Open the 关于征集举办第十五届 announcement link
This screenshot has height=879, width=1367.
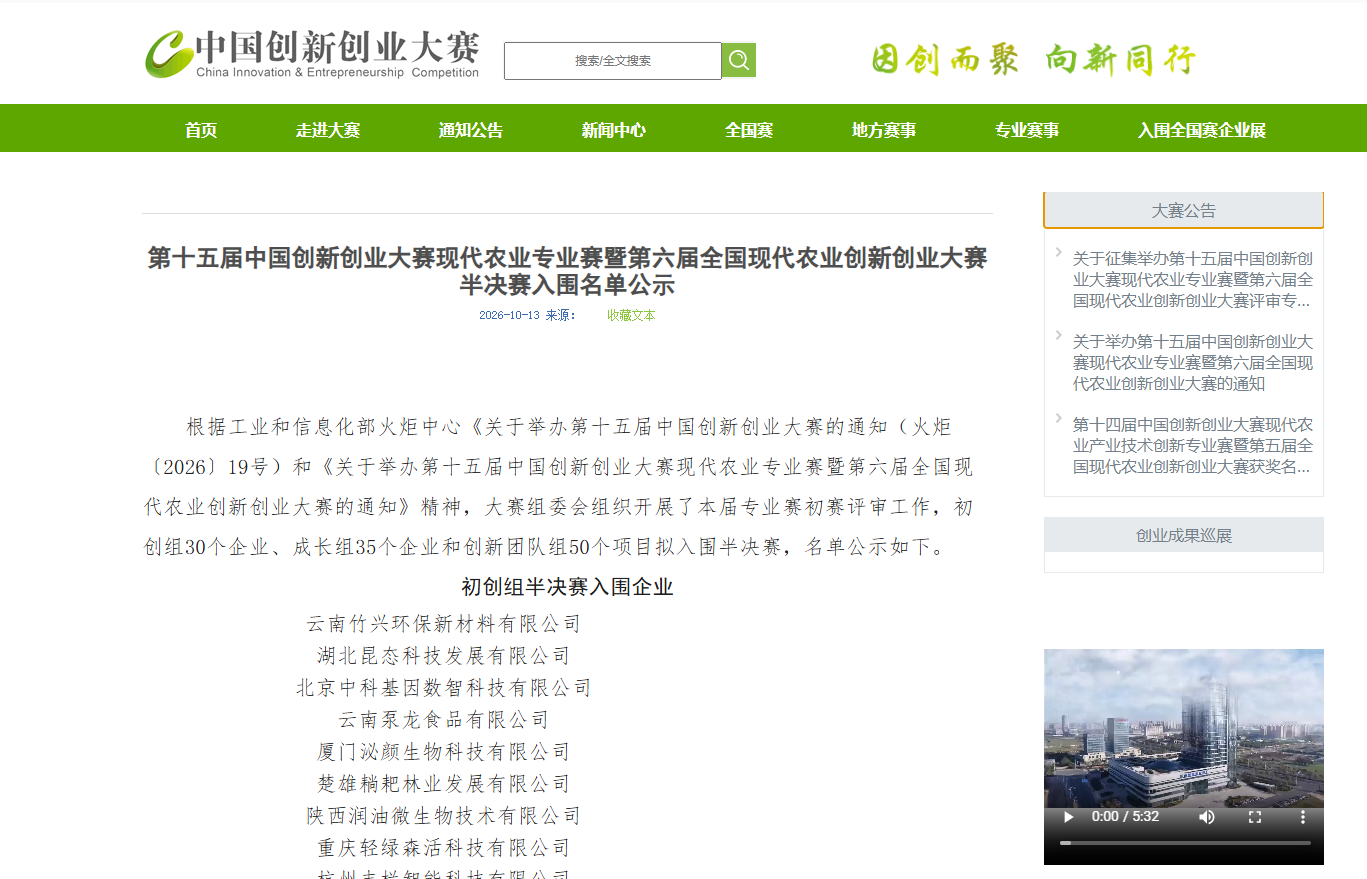coord(1193,279)
